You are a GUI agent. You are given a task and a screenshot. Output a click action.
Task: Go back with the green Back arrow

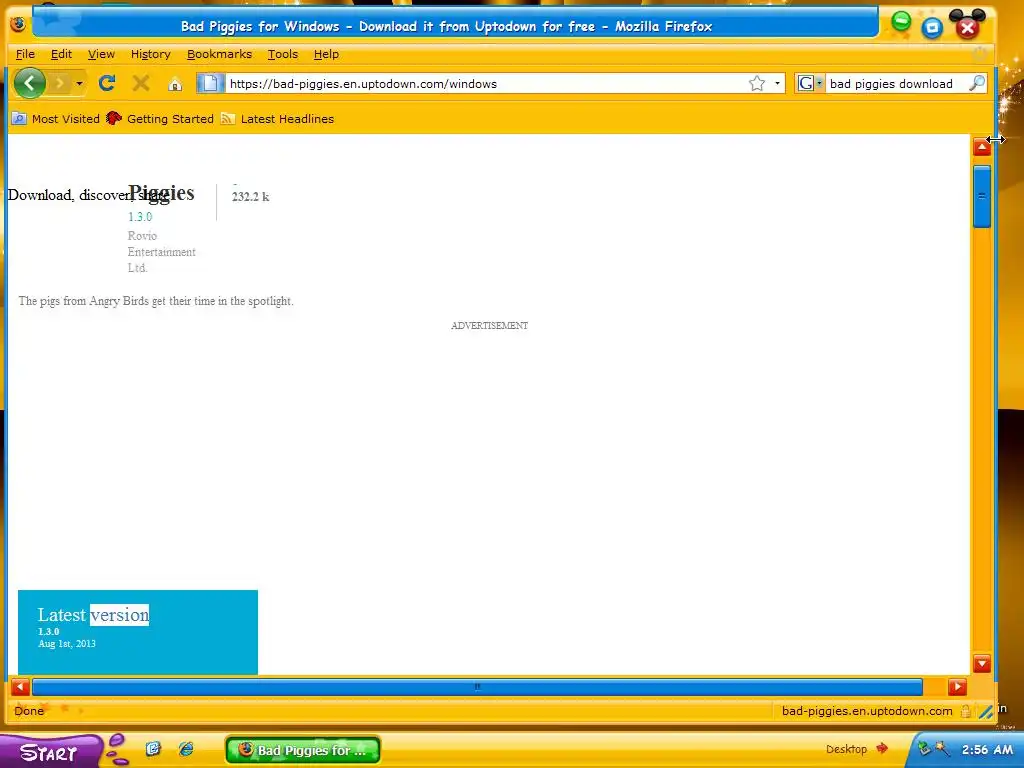point(29,83)
